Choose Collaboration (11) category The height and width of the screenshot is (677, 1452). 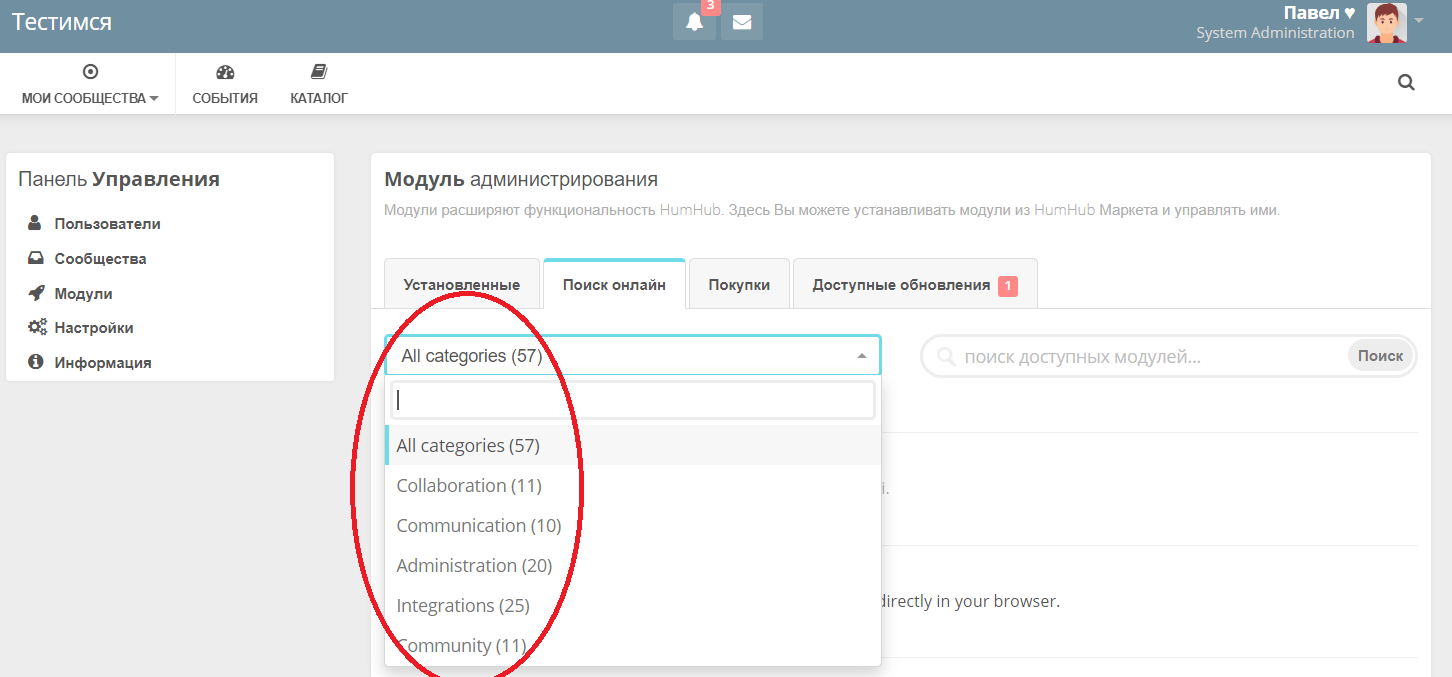pos(633,485)
